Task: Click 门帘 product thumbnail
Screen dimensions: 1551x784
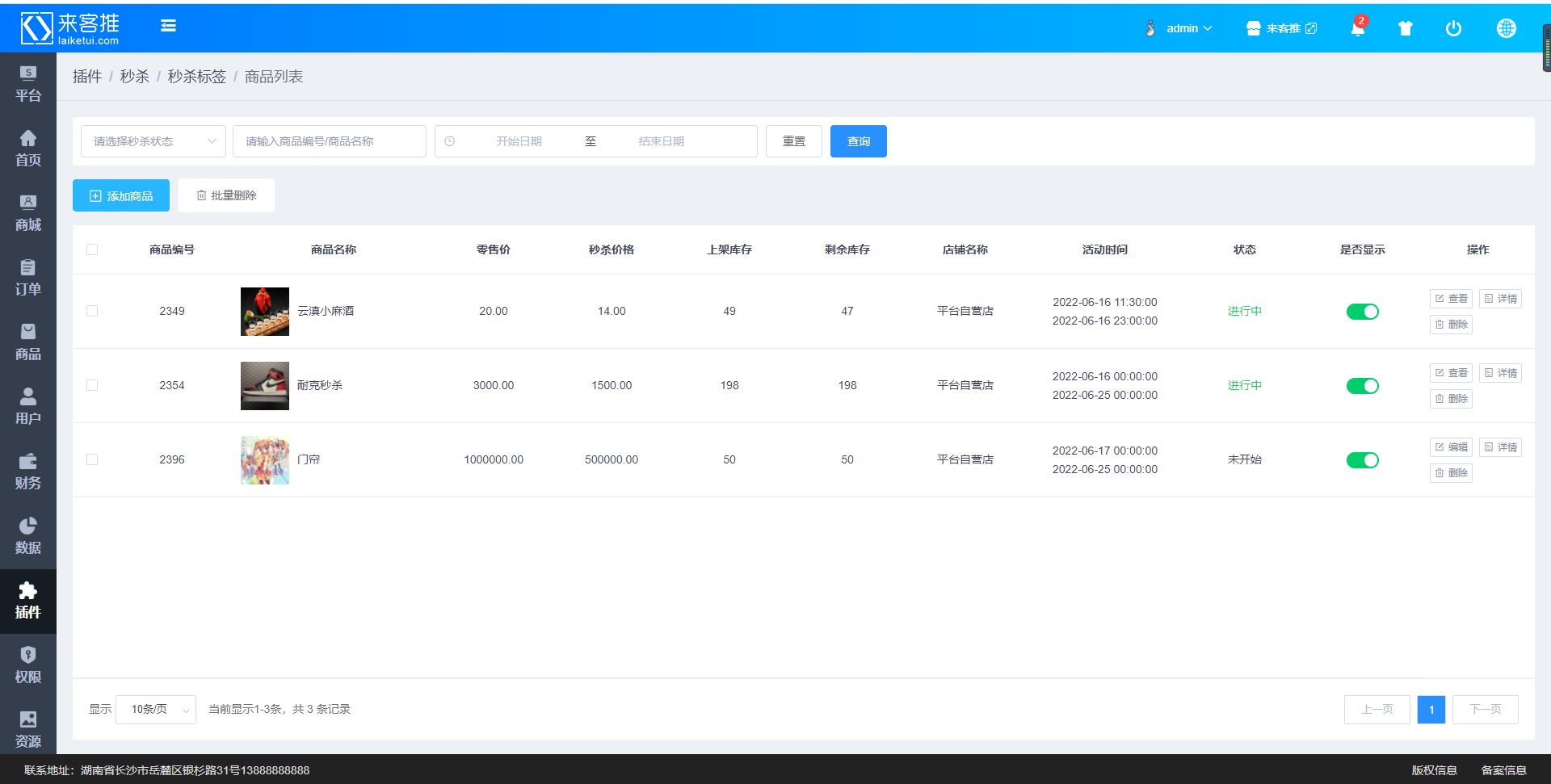Action: click(x=265, y=460)
